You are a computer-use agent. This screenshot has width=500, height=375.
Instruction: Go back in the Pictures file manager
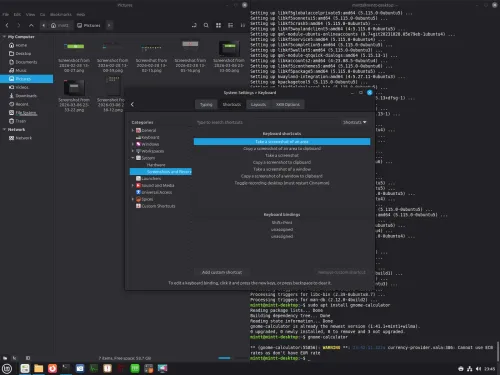point(7,25)
